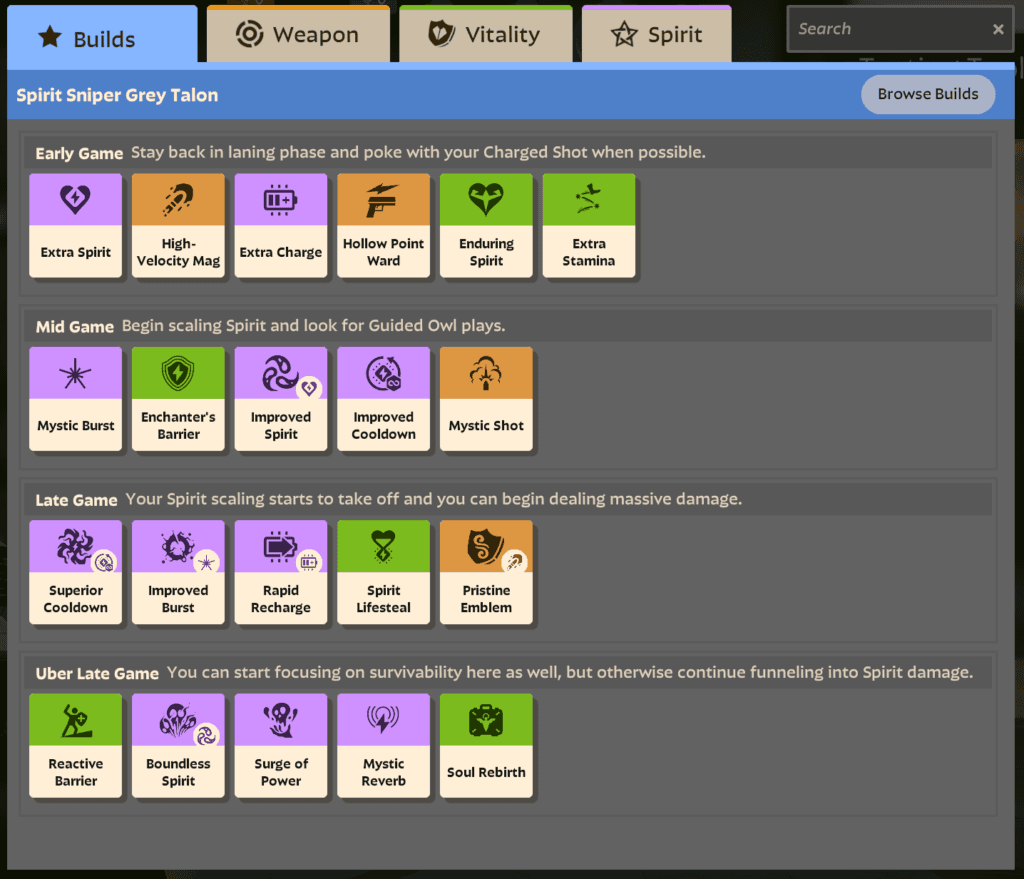Pick the Superior Cooldown icon
The image size is (1024, 879).
(75, 545)
